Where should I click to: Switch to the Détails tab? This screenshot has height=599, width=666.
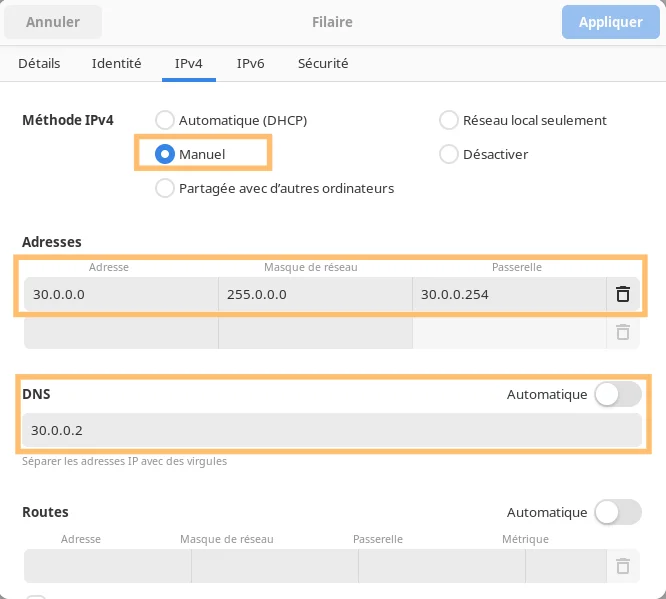(39, 63)
